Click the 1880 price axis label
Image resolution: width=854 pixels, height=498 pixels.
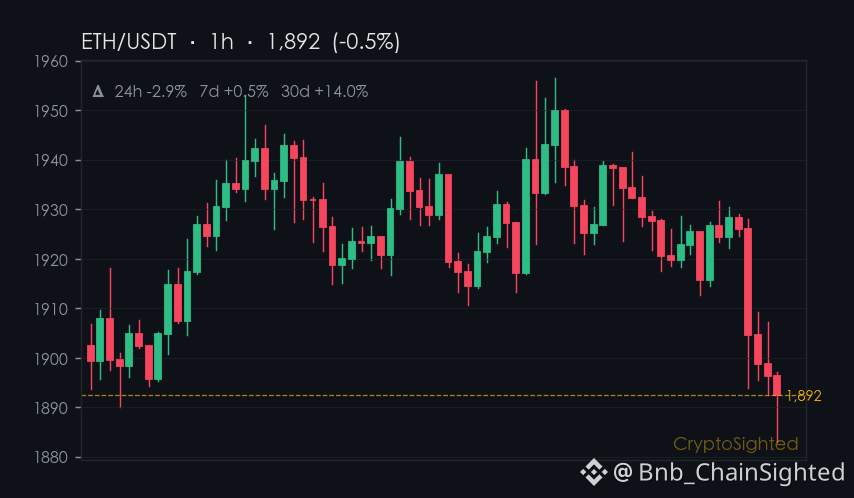[51, 457]
